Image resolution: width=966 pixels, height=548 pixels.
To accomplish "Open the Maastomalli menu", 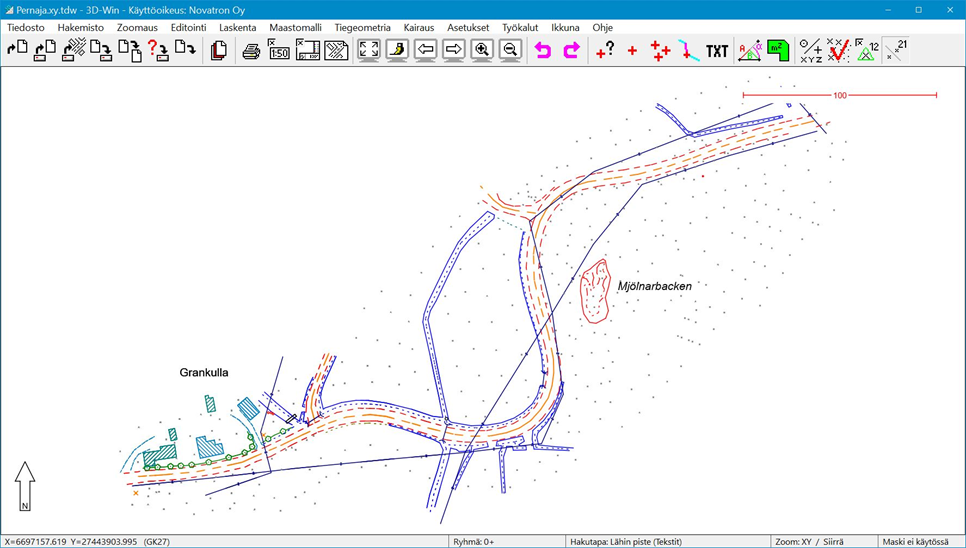I will click(x=295, y=28).
